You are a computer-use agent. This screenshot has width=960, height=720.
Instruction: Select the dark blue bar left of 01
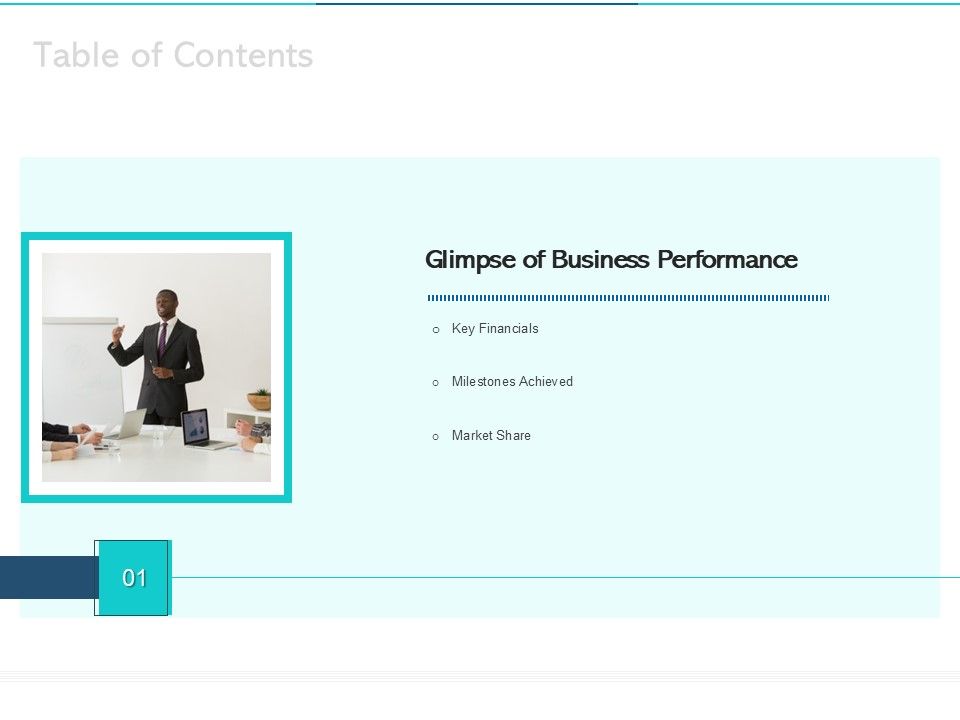47,578
